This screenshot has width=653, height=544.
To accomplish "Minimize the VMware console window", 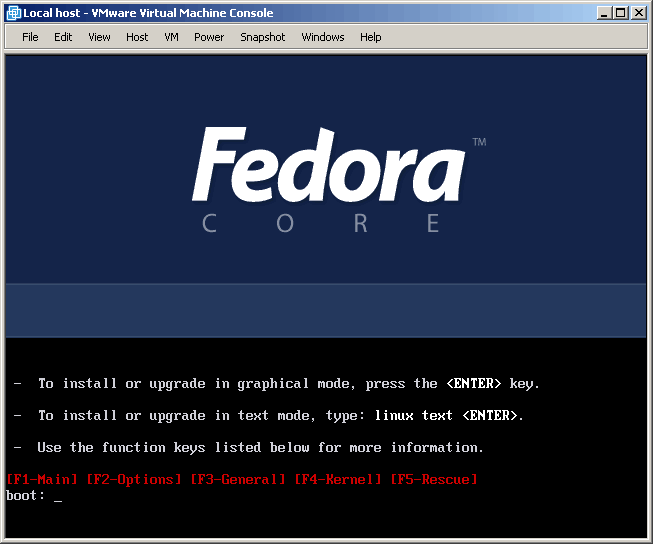I will point(604,13).
